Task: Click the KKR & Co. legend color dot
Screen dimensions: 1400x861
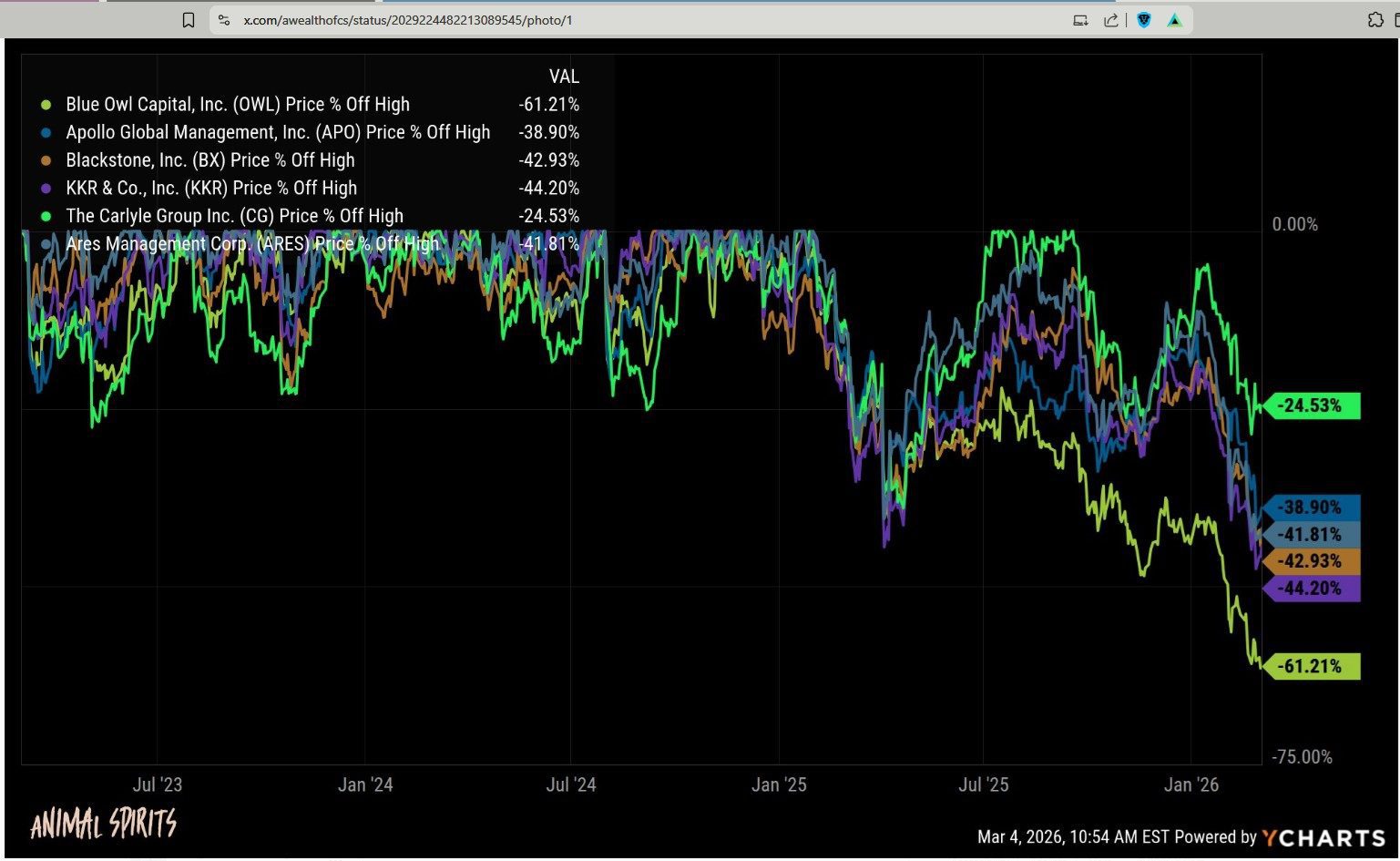Action: [x=46, y=189]
